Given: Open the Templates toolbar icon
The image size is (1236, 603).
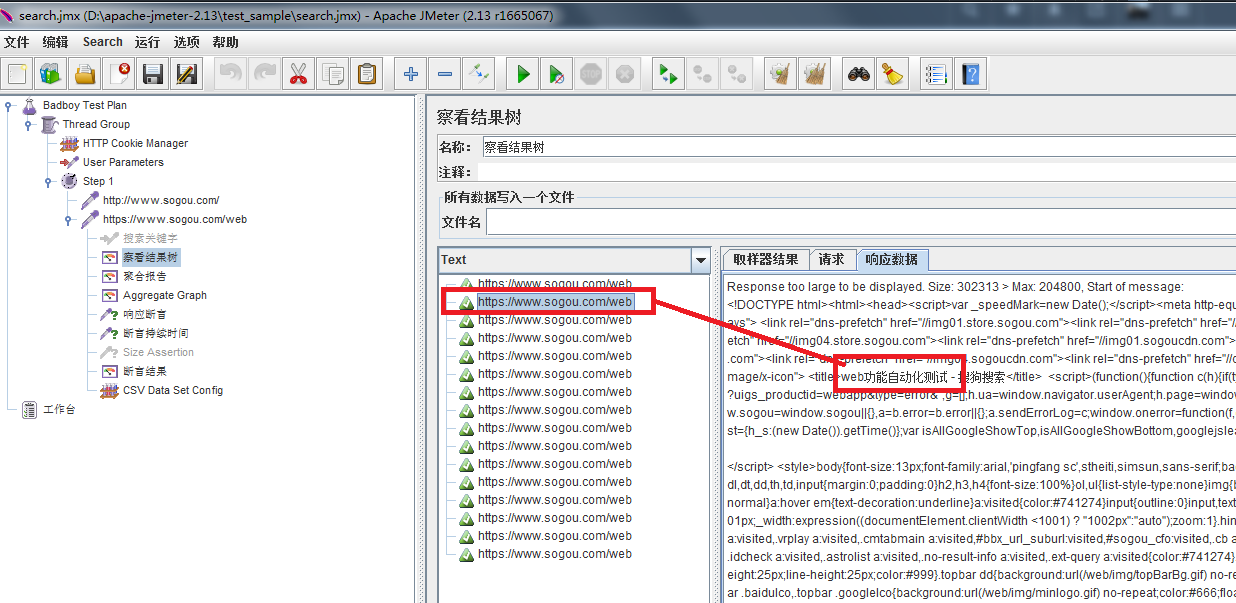Looking at the screenshot, I should 50,74.
